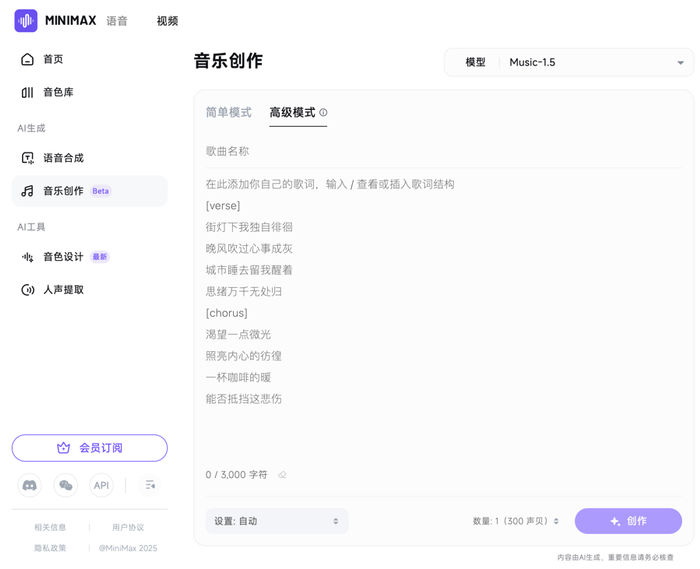Expand the Music-1.5 model dropdown

(x=569, y=62)
